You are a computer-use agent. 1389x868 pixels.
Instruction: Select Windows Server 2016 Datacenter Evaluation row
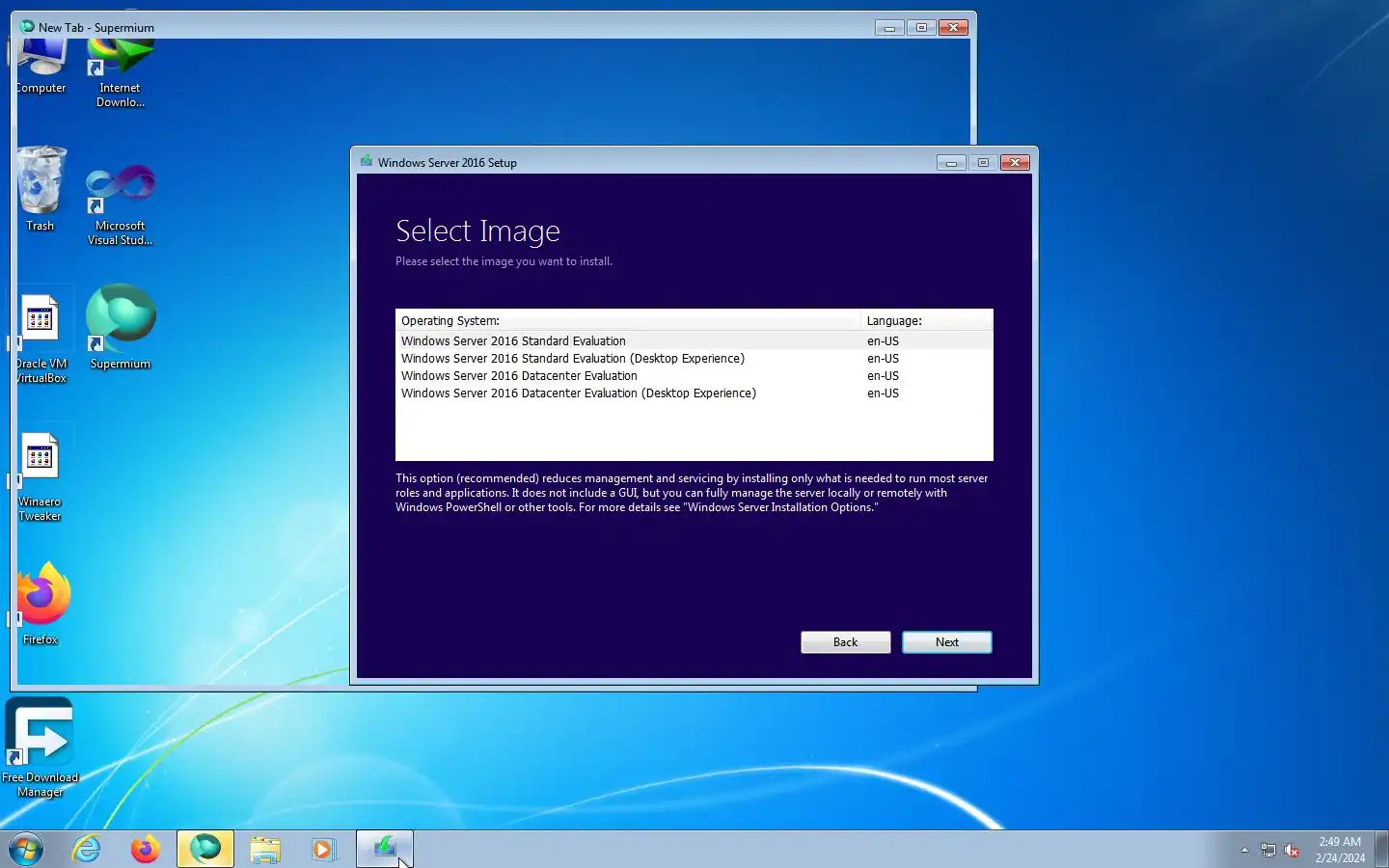pyautogui.click(x=694, y=375)
